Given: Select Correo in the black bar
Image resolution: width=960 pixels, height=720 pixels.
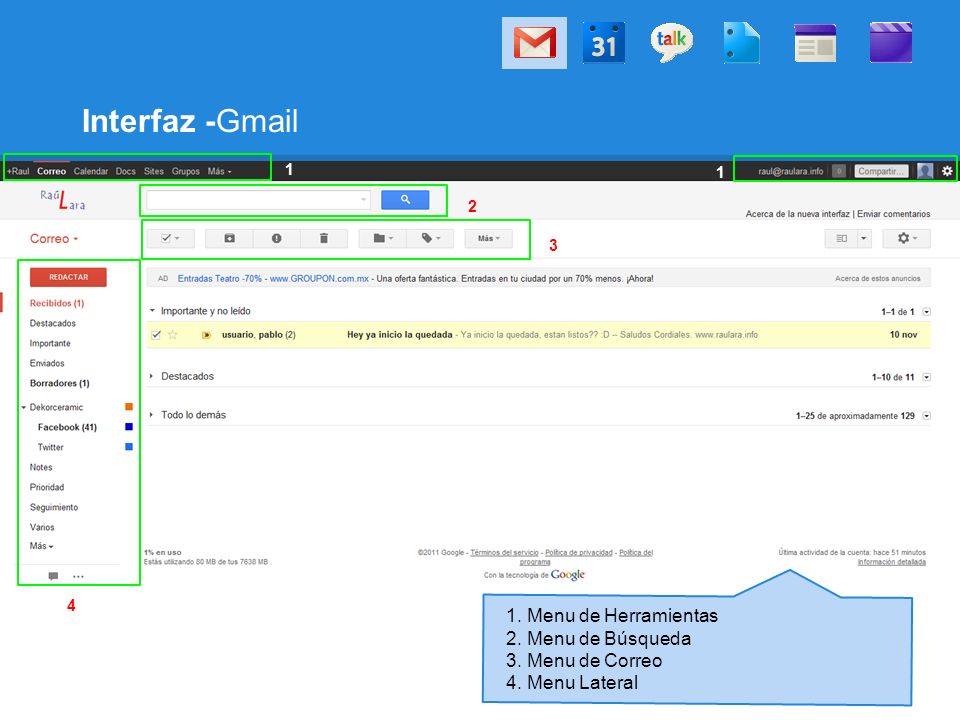Looking at the screenshot, I should pos(51,171).
